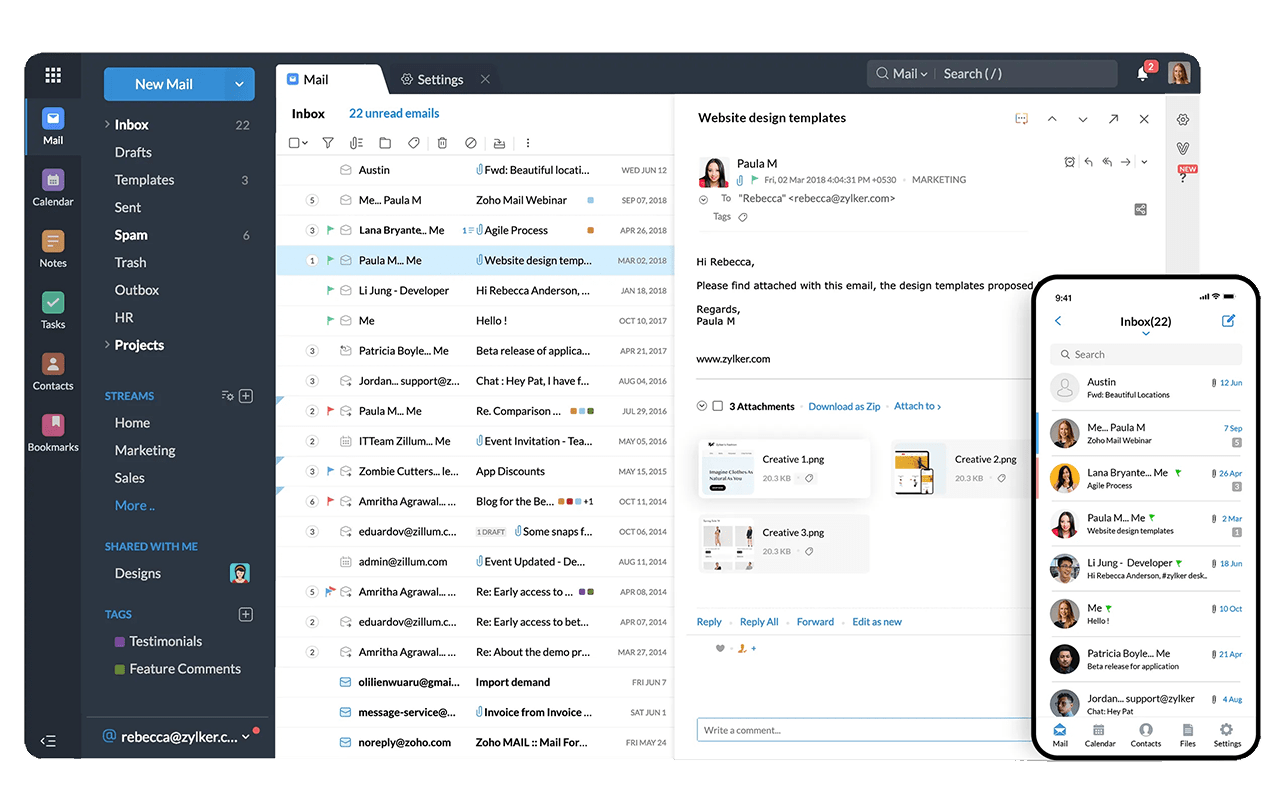Go to next email down arrow
1280x811 pixels.
[1083, 119]
